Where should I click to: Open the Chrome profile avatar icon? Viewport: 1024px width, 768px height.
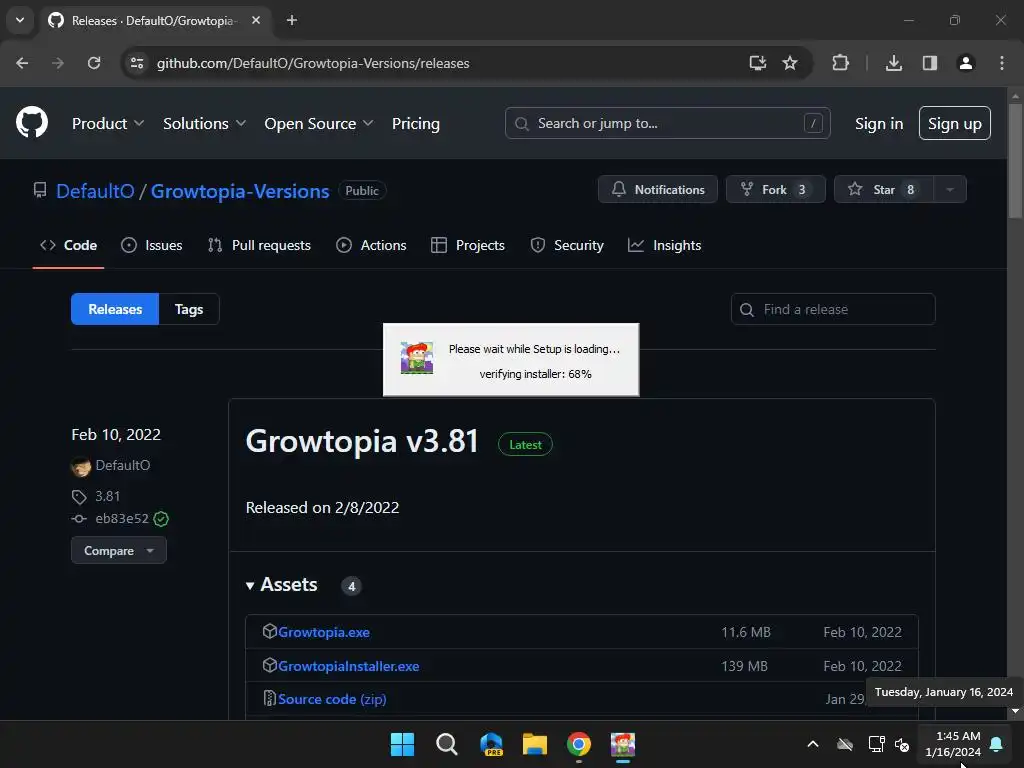966,63
